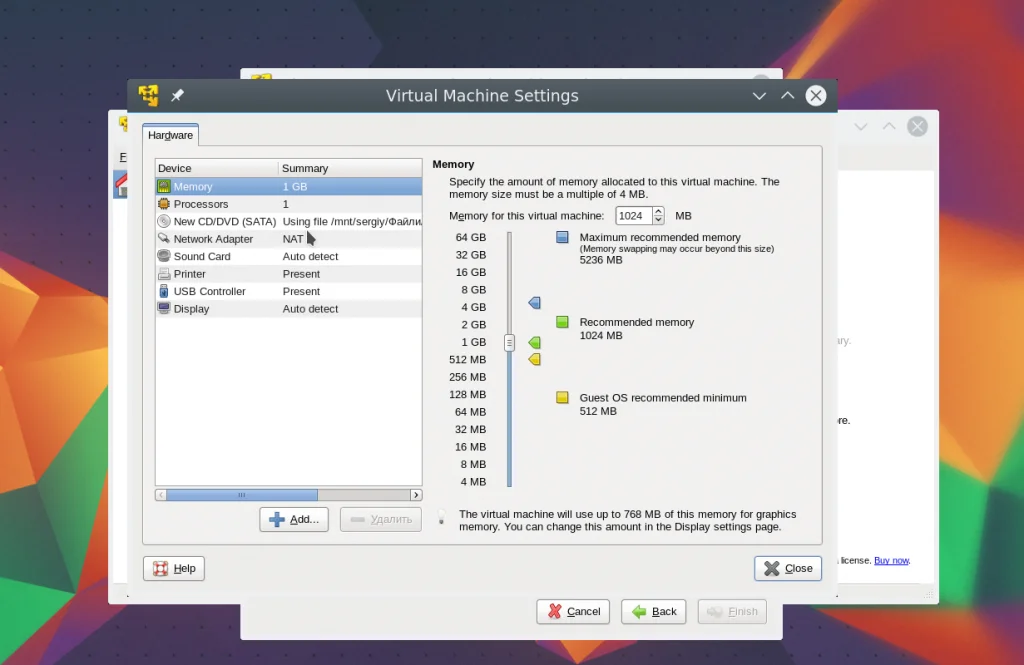Decrease memory value with down stepper arrow
The width and height of the screenshot is (1024, 665).
coord(658,219)
